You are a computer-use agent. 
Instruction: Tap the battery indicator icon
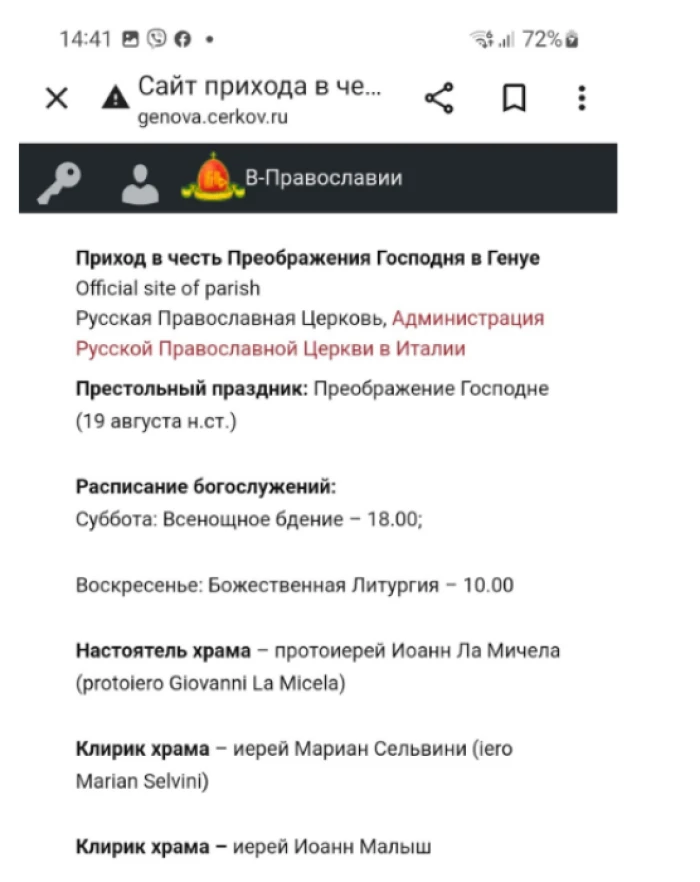click(x=573, y=40)
